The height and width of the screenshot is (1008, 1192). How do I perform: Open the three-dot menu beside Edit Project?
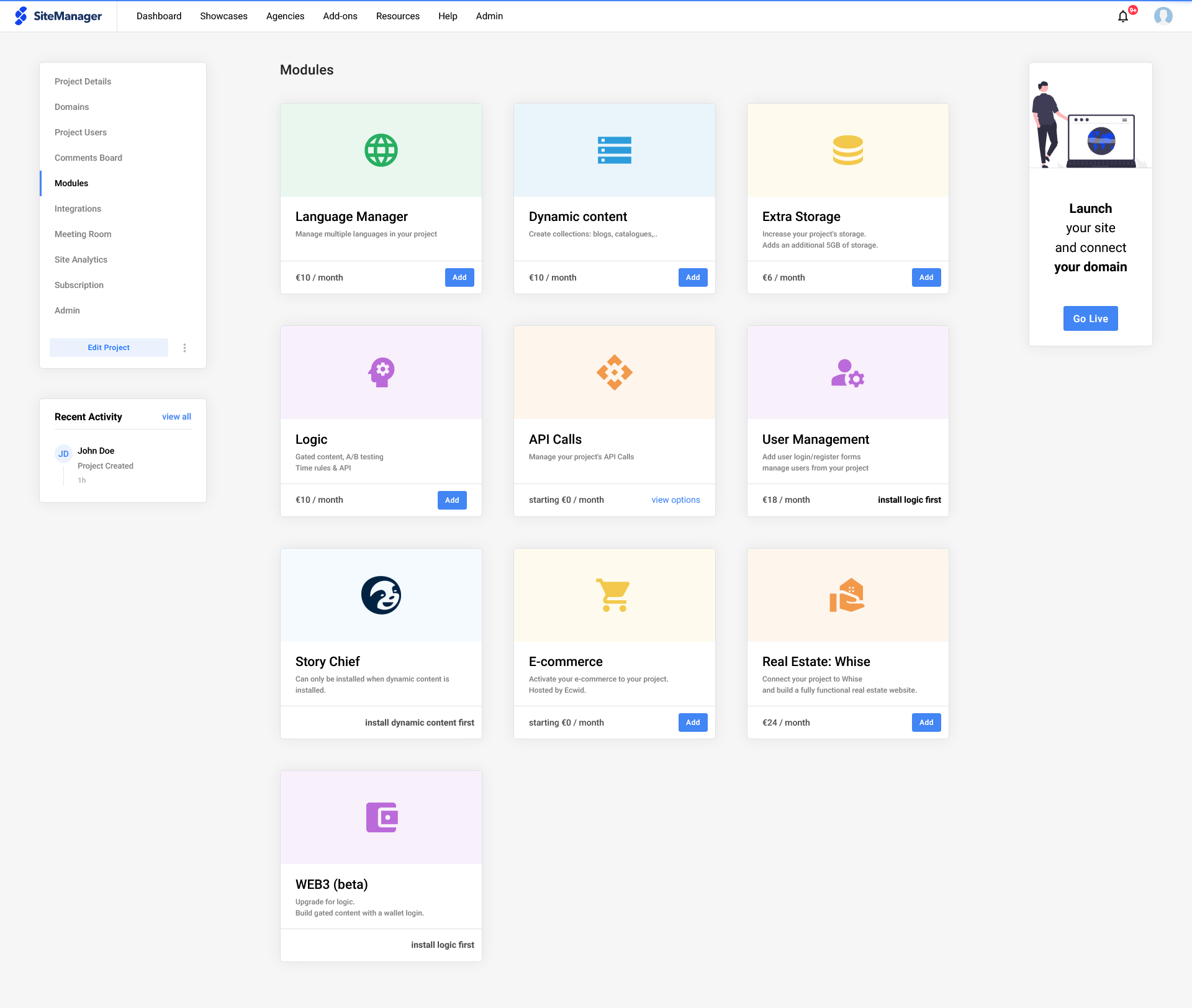pyautogui.click(x=184, y=348)
